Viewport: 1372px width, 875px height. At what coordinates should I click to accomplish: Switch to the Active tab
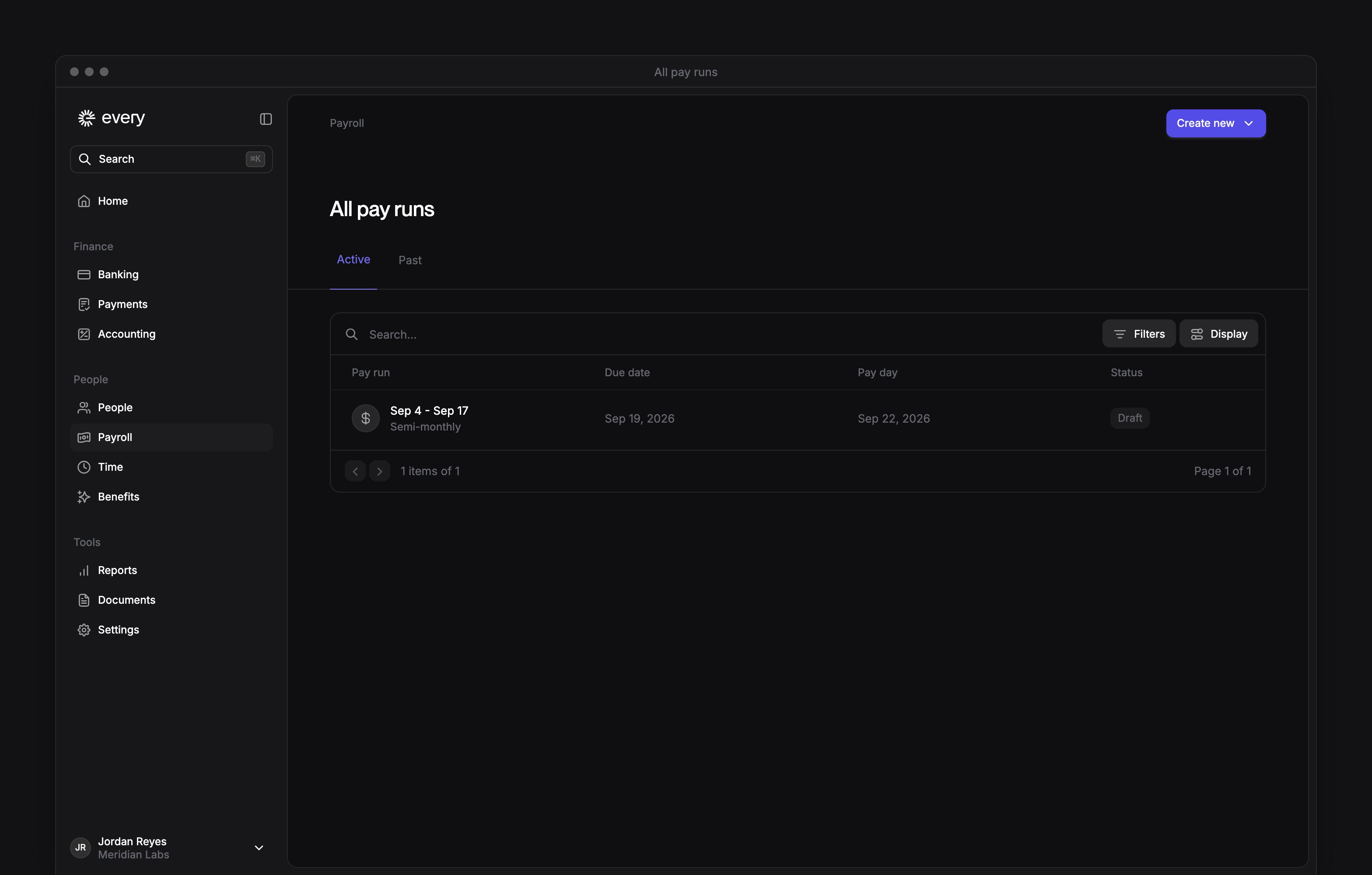click(x=353, y=260)
